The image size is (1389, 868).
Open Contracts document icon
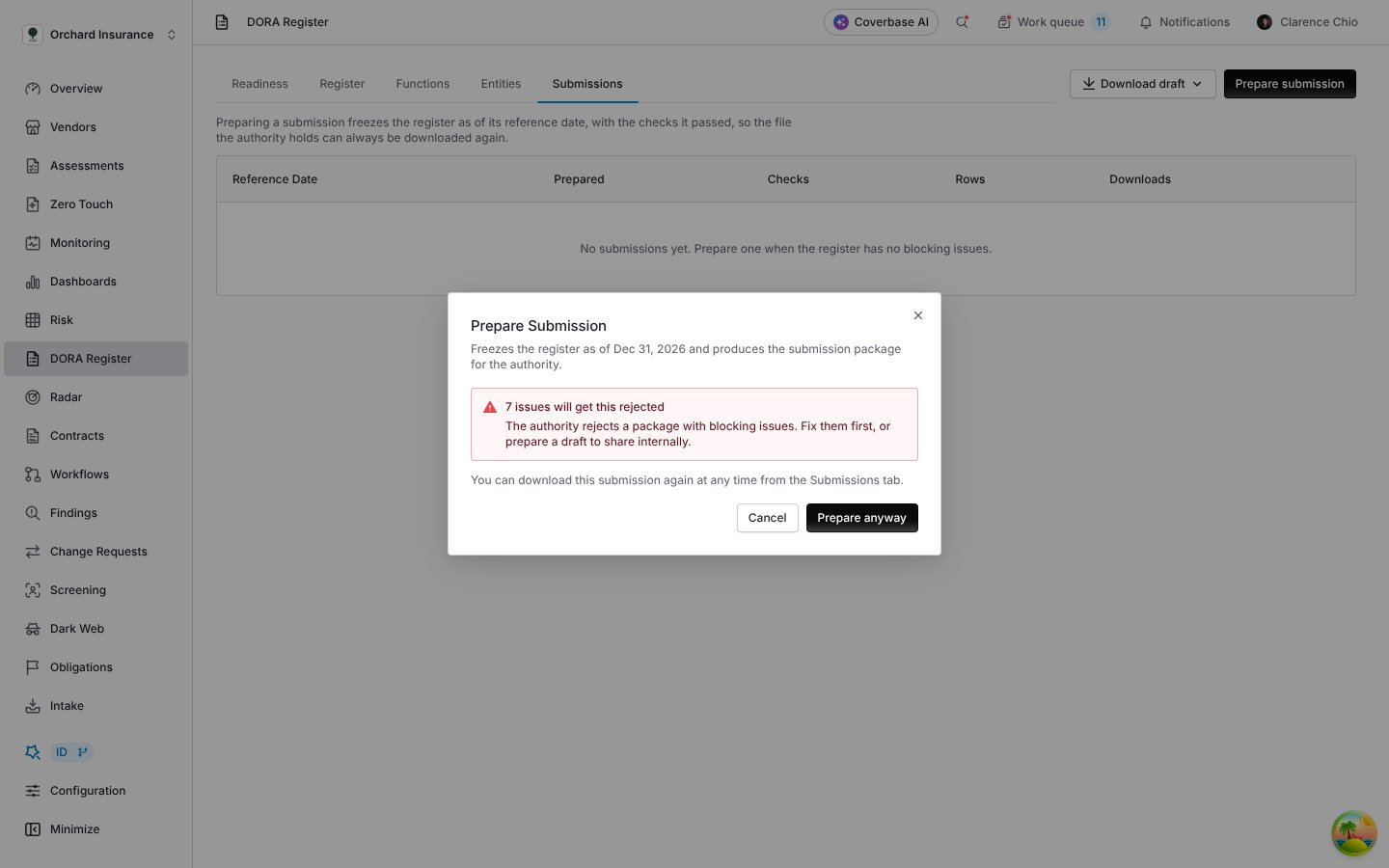tap(33, 436)
